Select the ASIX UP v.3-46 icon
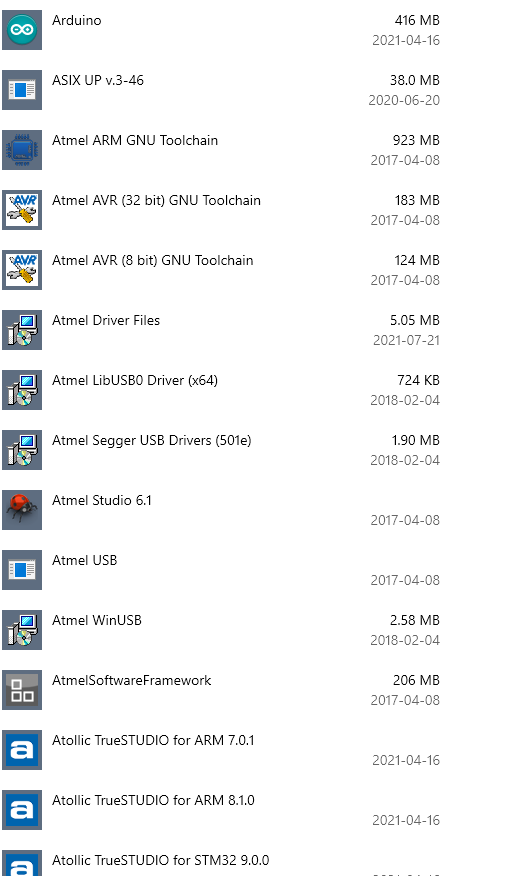 point(22,90)
